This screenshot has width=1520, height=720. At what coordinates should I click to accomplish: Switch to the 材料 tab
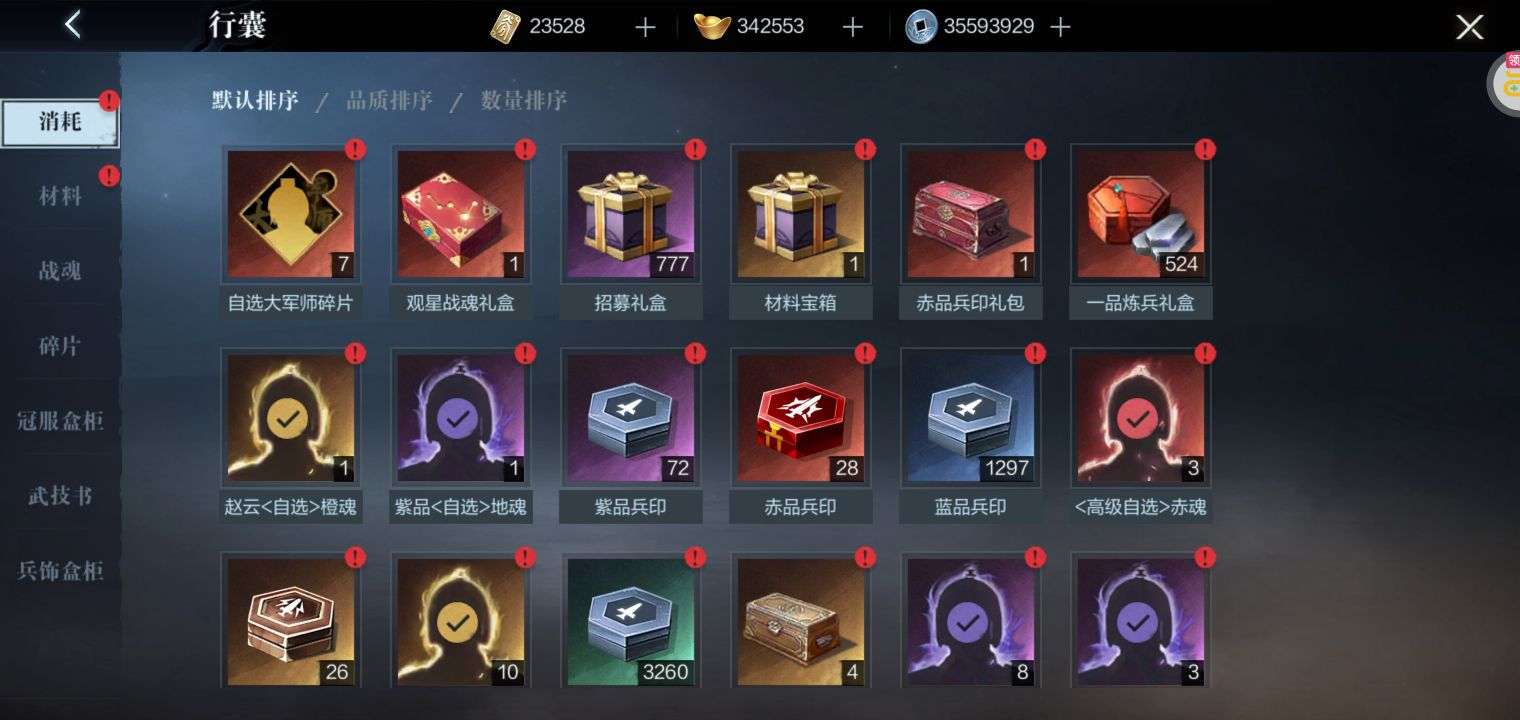(60, 196)
